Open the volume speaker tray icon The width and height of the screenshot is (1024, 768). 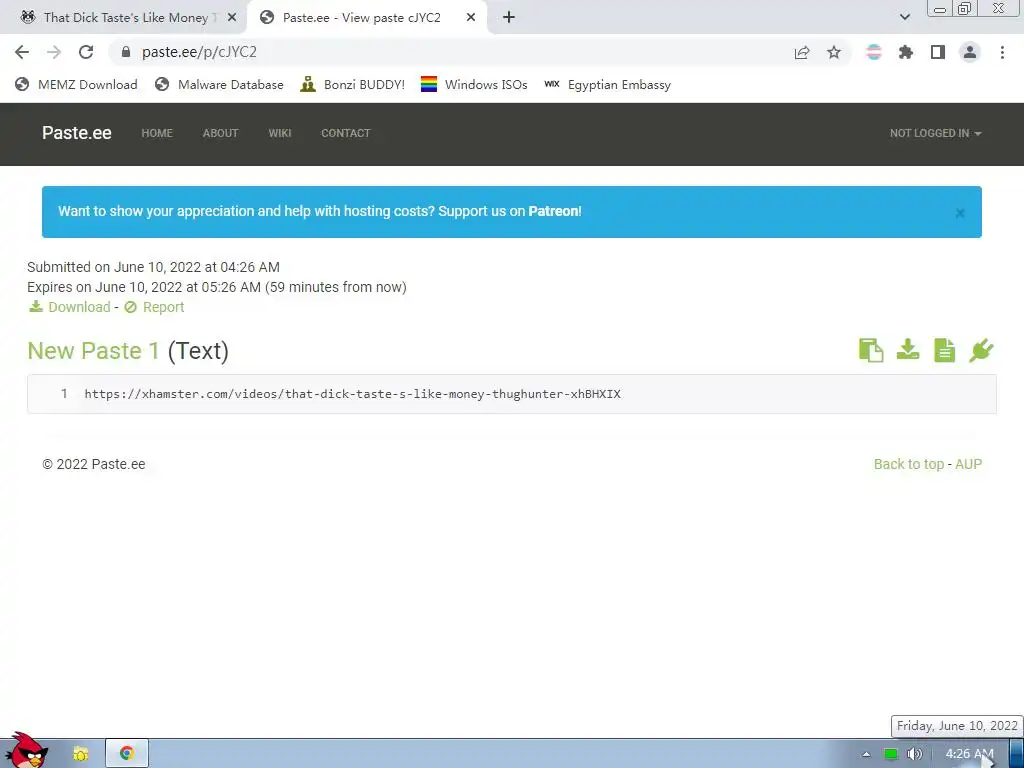pyautogui.click(x=914, y=754)
